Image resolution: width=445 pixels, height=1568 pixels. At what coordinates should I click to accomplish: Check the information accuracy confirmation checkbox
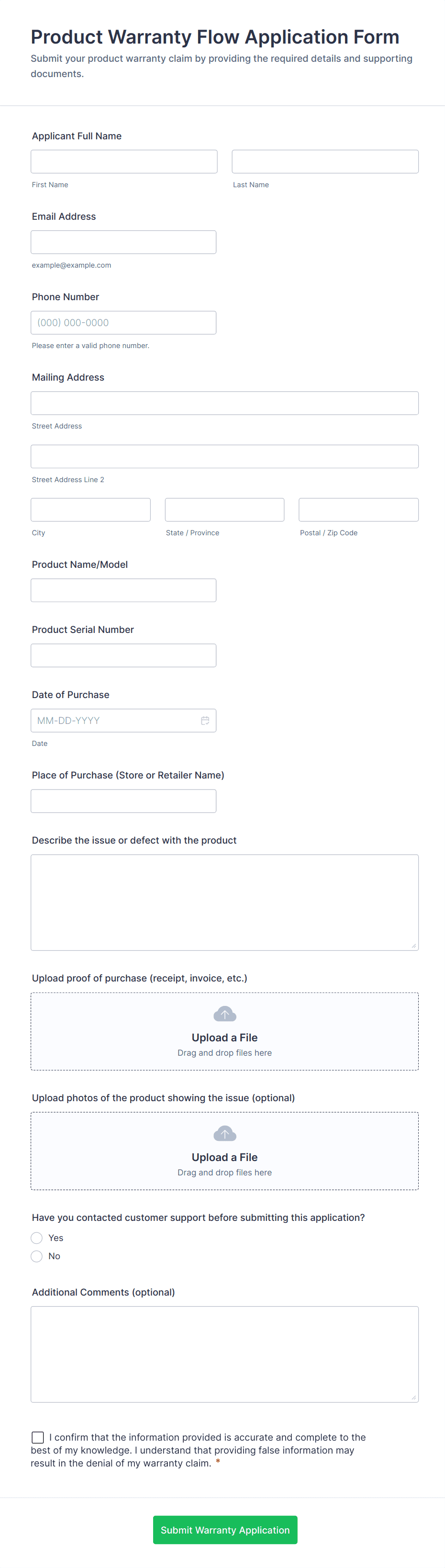[x=38, y=1437]
